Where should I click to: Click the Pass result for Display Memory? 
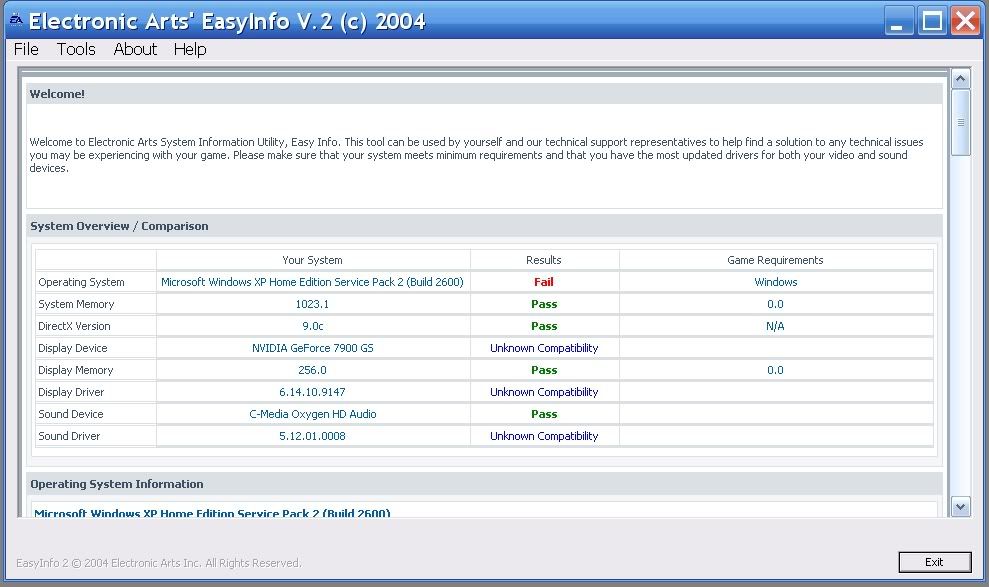(544, 370)
